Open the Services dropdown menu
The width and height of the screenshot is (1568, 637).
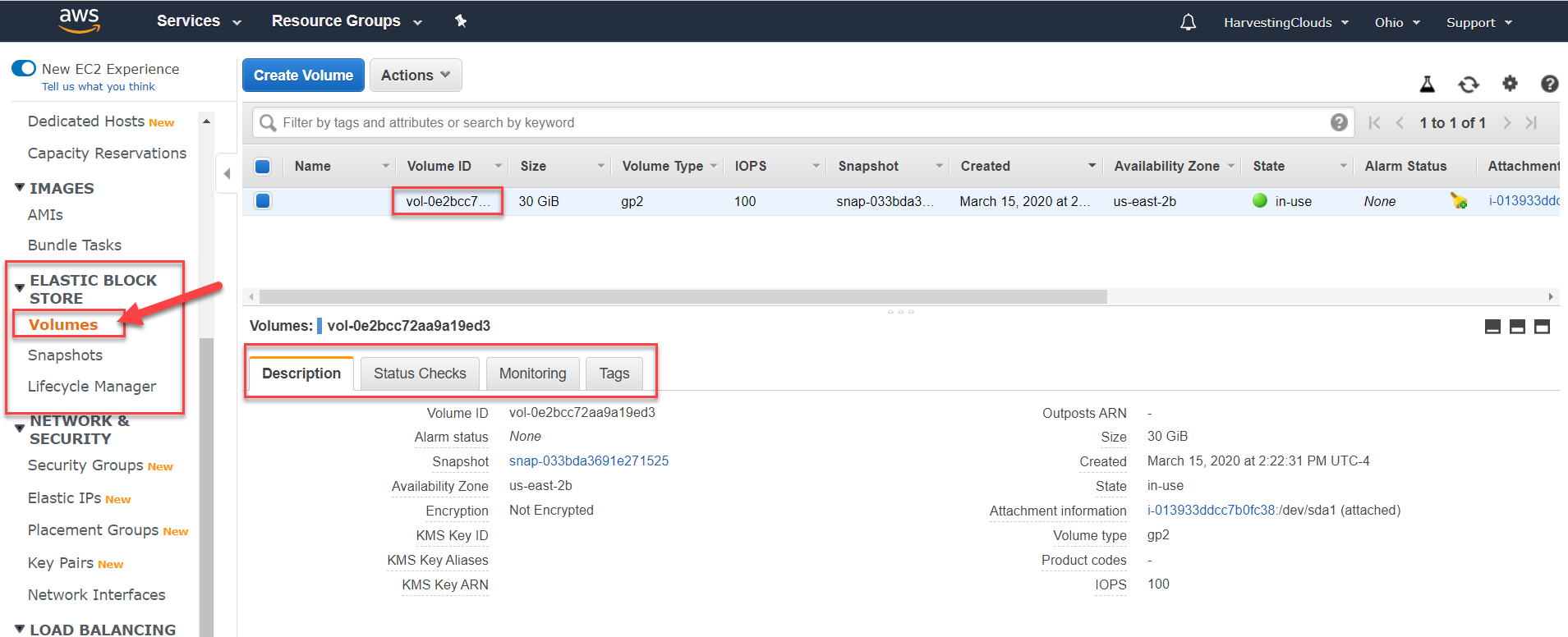tap(199, 21)
